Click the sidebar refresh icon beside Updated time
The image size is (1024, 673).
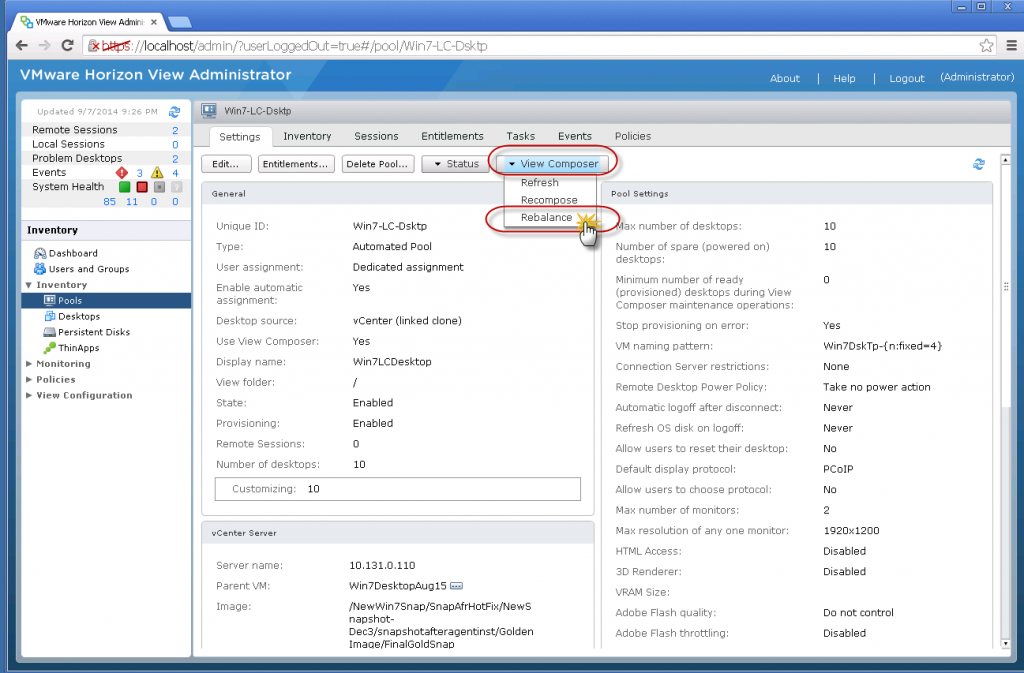(174, 112)
